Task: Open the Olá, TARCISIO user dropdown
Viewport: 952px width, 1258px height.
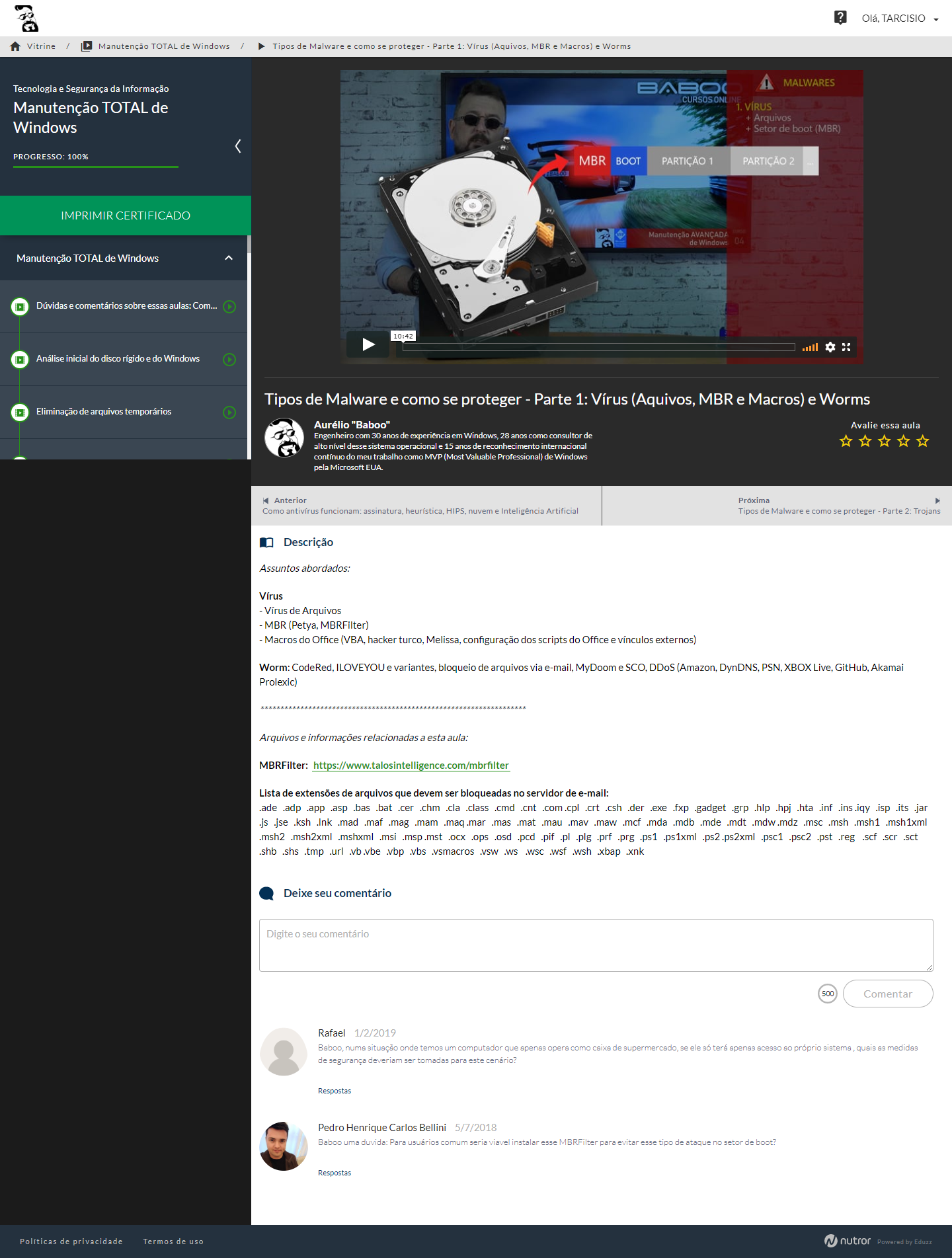Action: pos(899,19)
